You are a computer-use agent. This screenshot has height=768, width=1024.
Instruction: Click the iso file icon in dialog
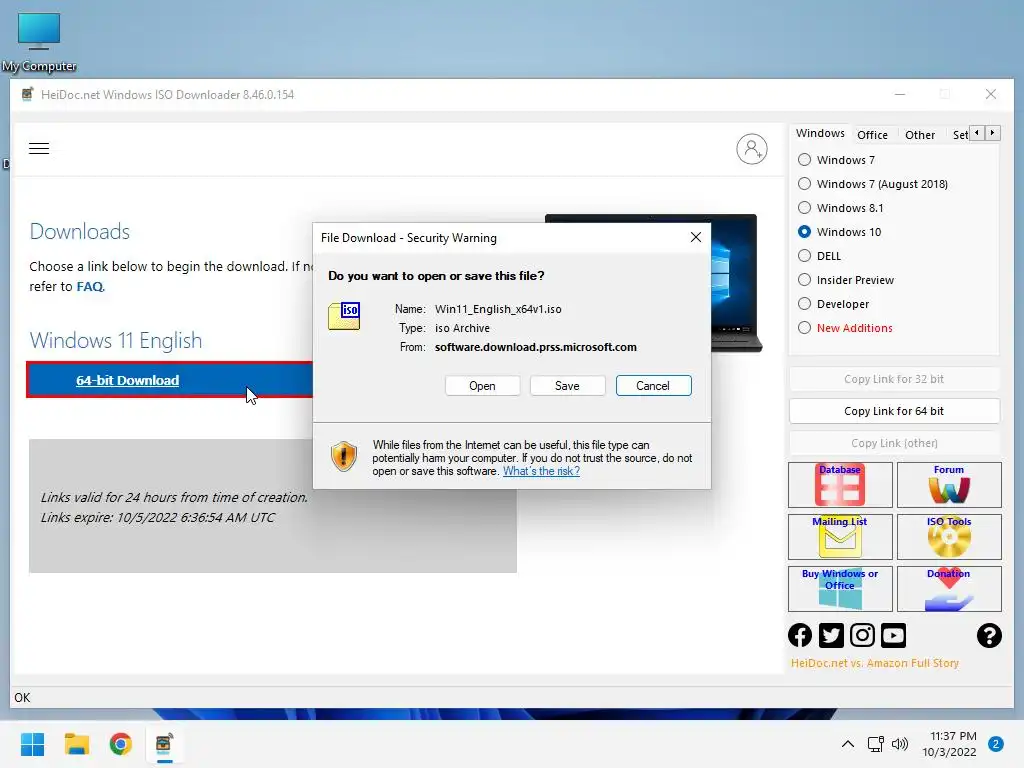click(344, 316)
